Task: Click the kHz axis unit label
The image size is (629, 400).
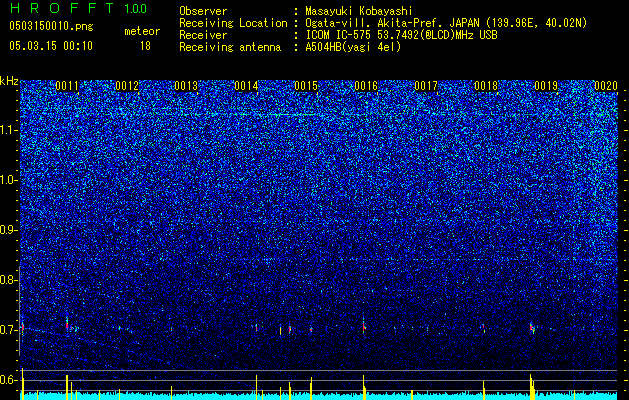Action: coord(9,81)
